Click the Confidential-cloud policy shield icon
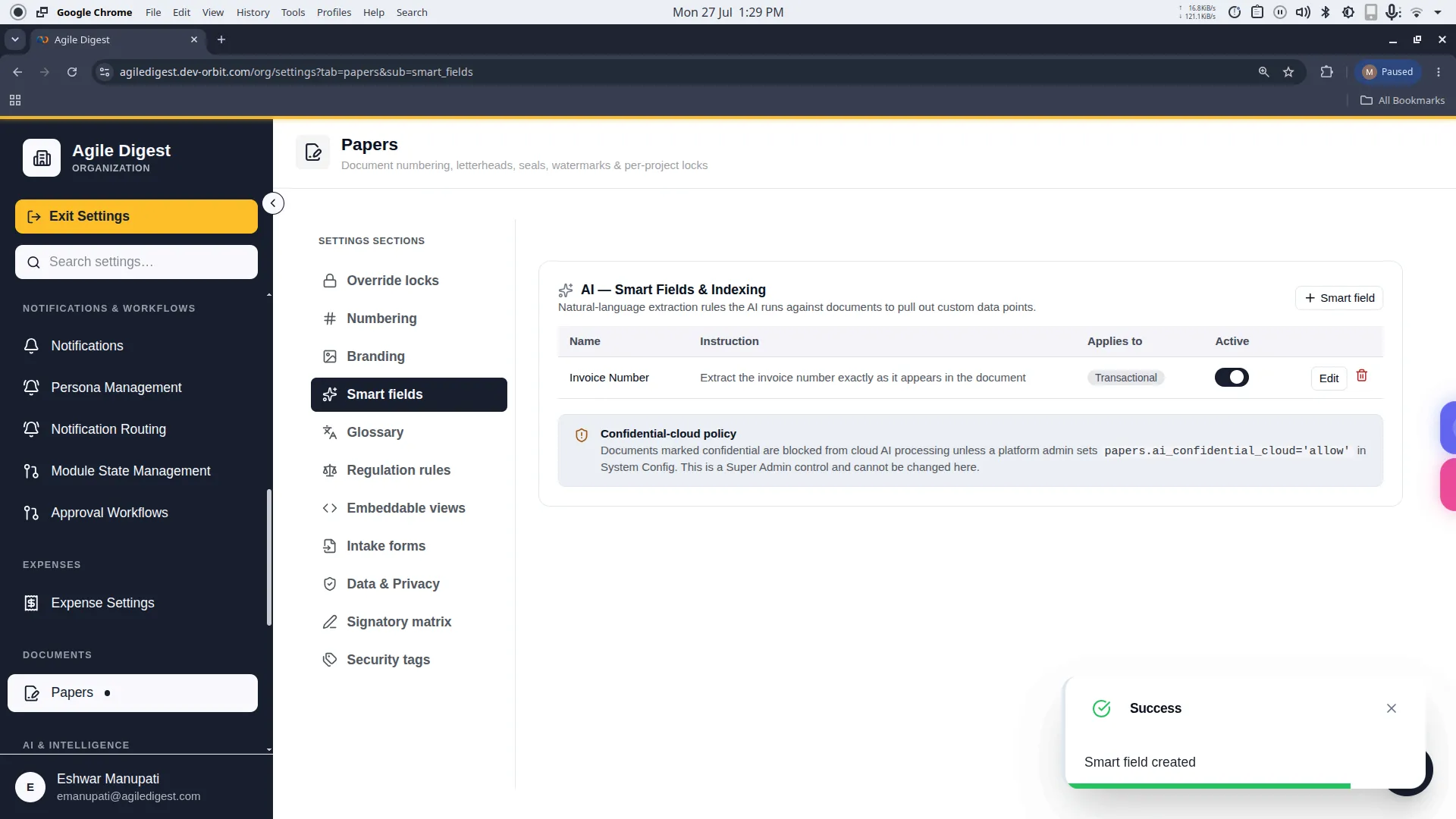This screenshot has width=1456, height=819. 582,435
